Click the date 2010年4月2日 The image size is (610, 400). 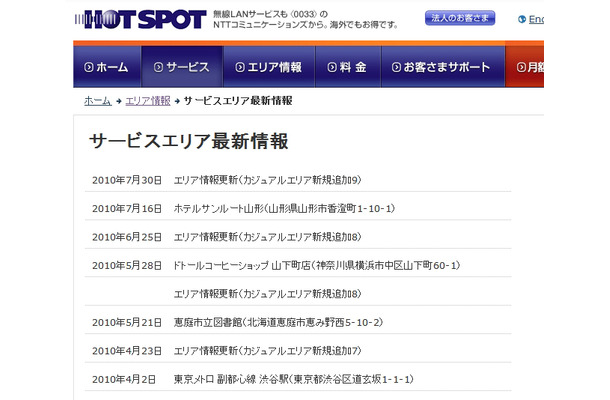[x=124, y=379]
